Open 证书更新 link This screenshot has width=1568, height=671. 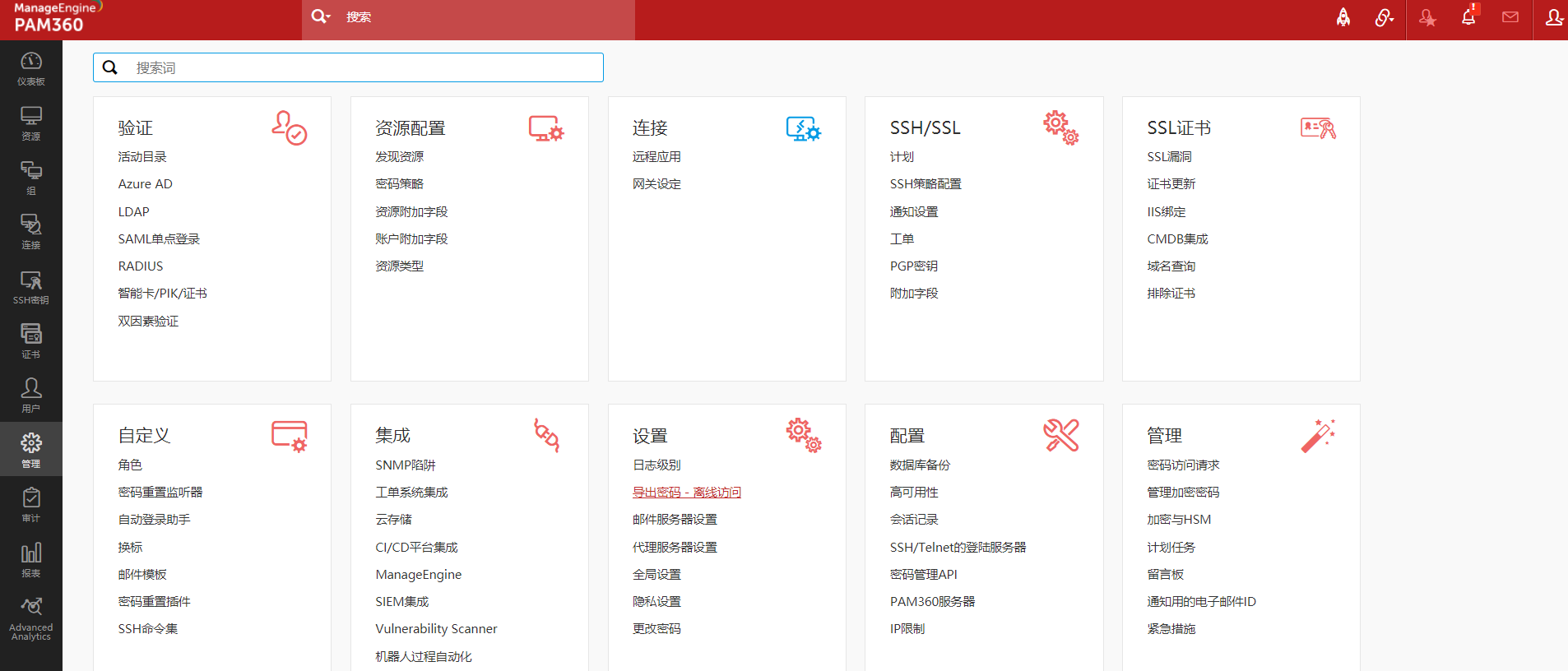[1171, 184]
